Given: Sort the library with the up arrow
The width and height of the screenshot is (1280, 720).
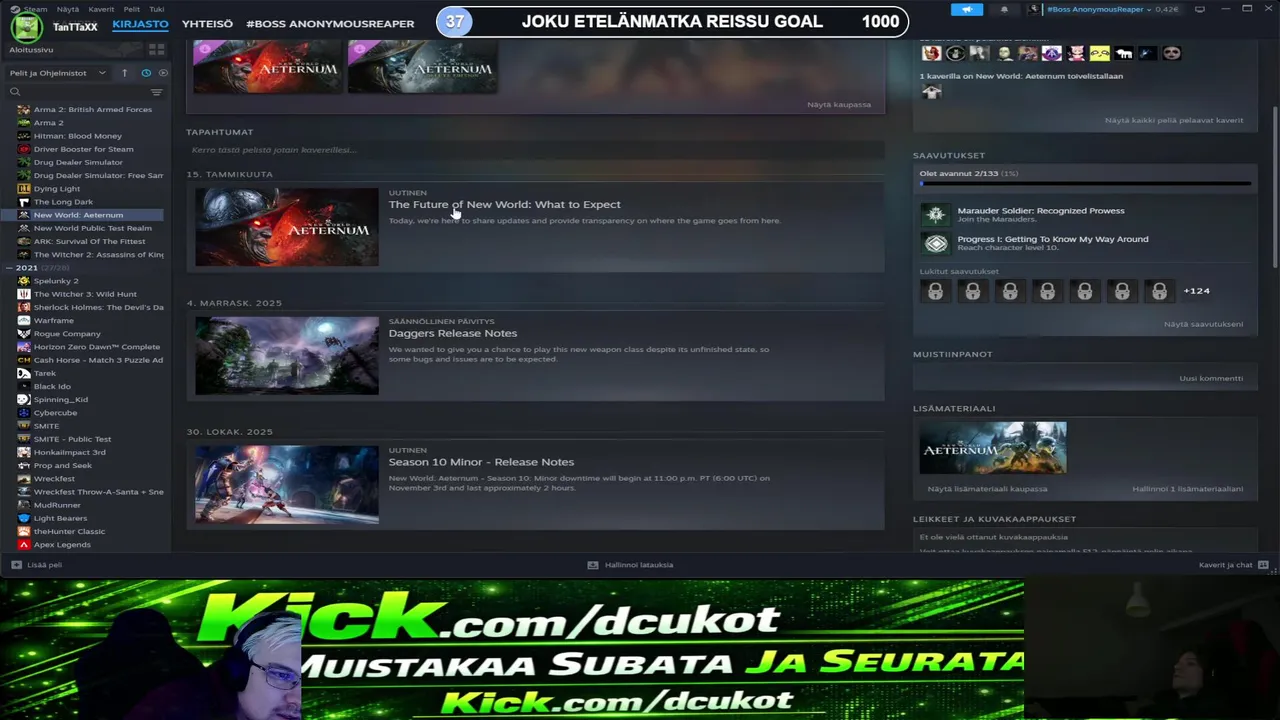Looking at the screenshot, I should 124,73.
